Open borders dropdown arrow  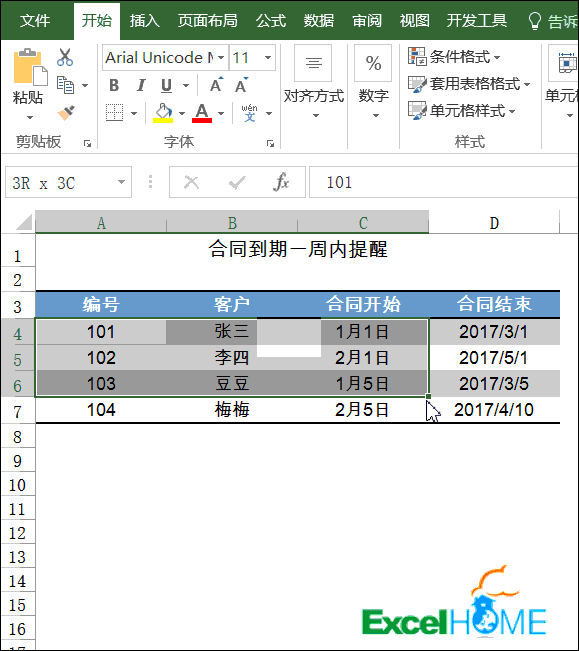pos(134,113)
